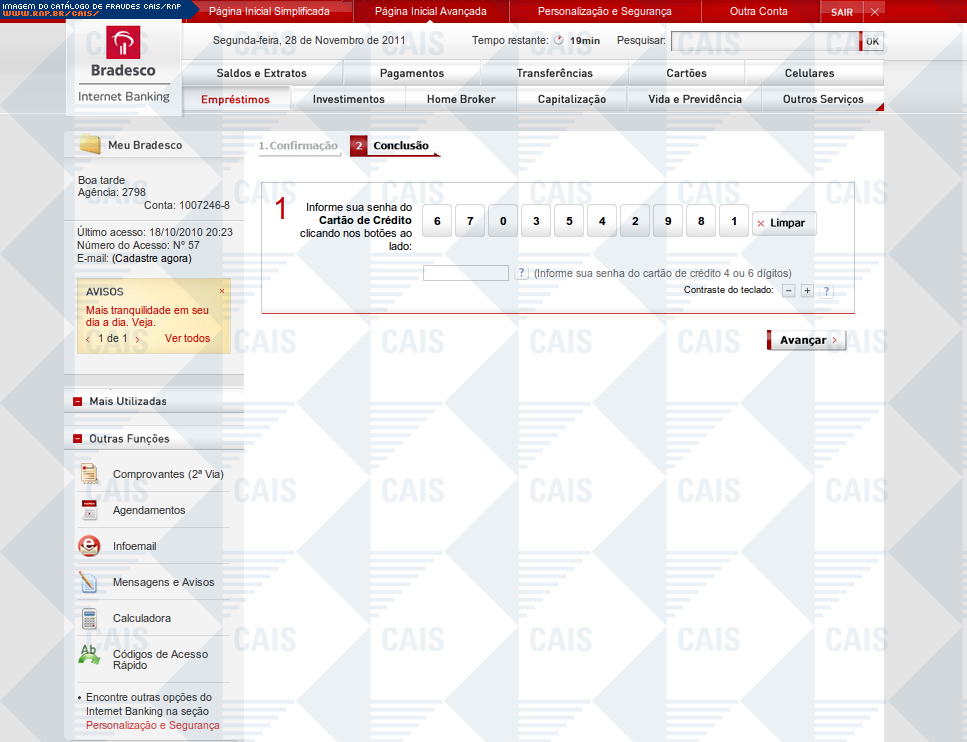The height and width of the screenshot is (742, 967).
Task: Go to next notice in Avisos
Action: (x=137, y=339)
